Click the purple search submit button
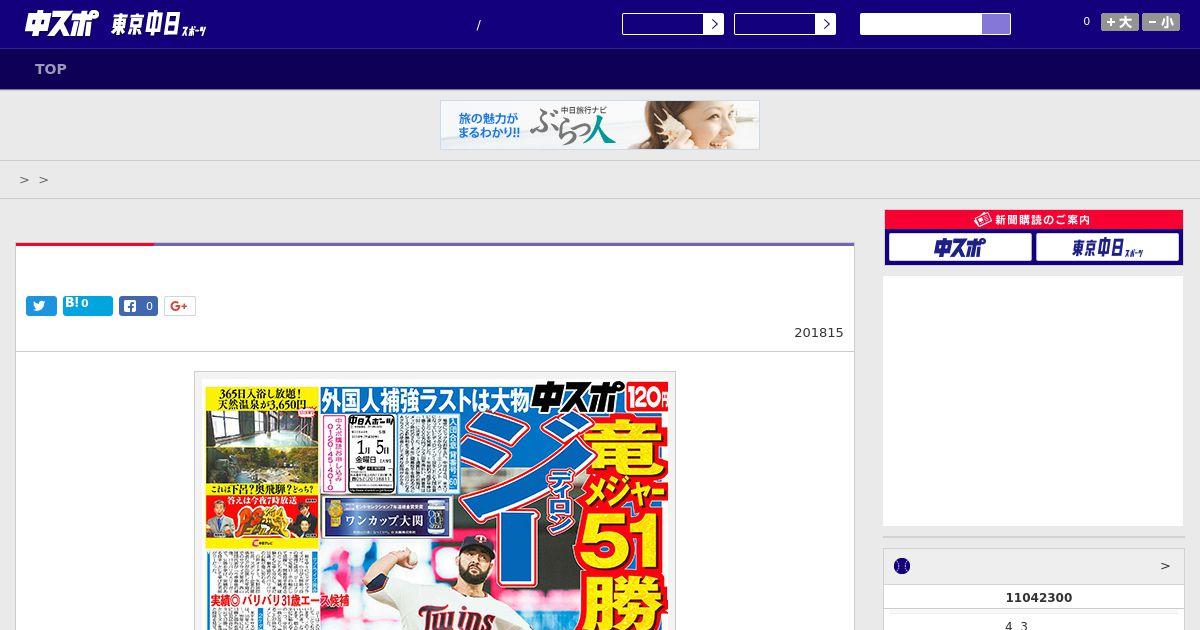Image resolution: width=1200 pixels, height=630 pixels. pyautogui.click(x=996, y=24)
